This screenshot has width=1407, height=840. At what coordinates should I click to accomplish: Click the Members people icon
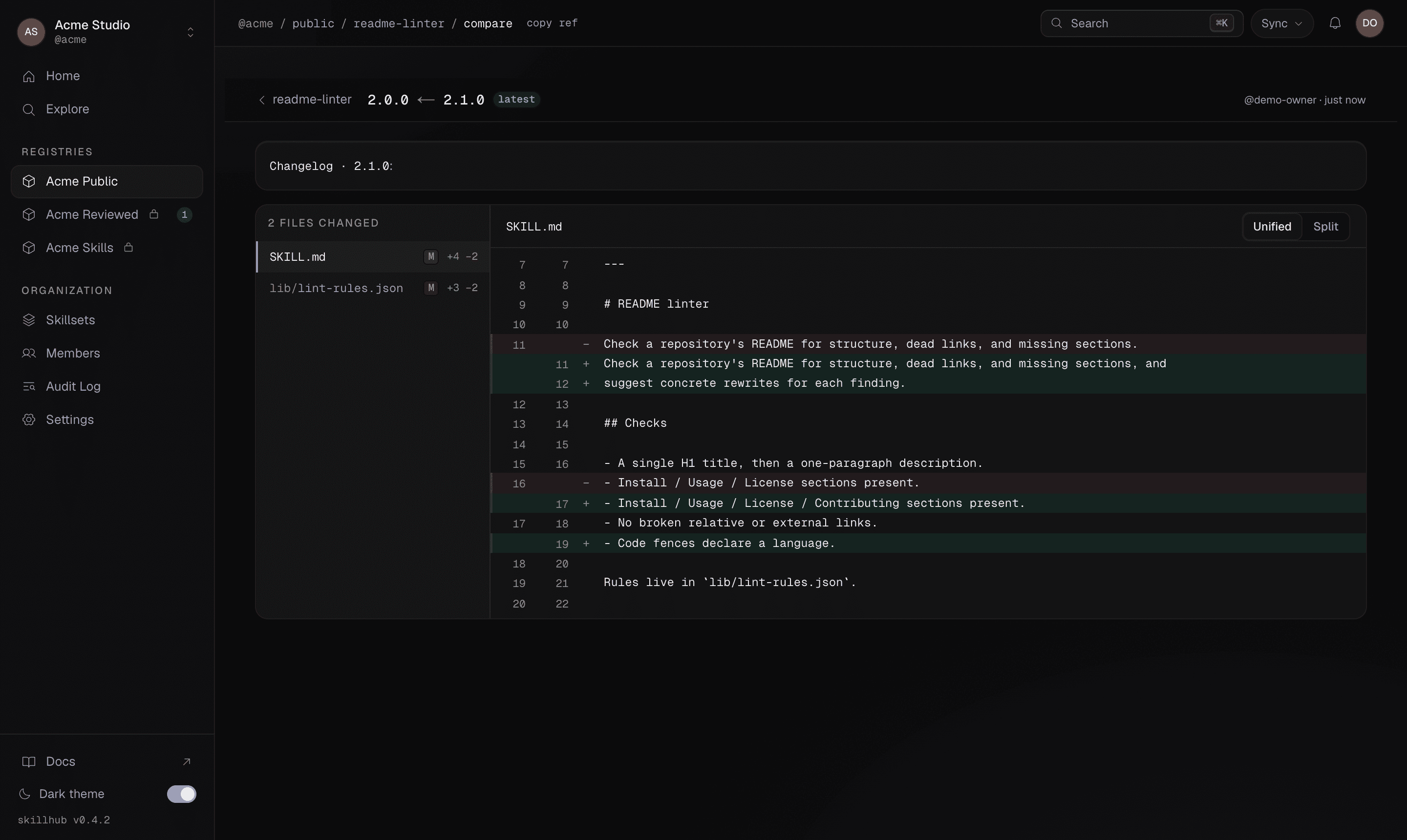pos(29,353)
